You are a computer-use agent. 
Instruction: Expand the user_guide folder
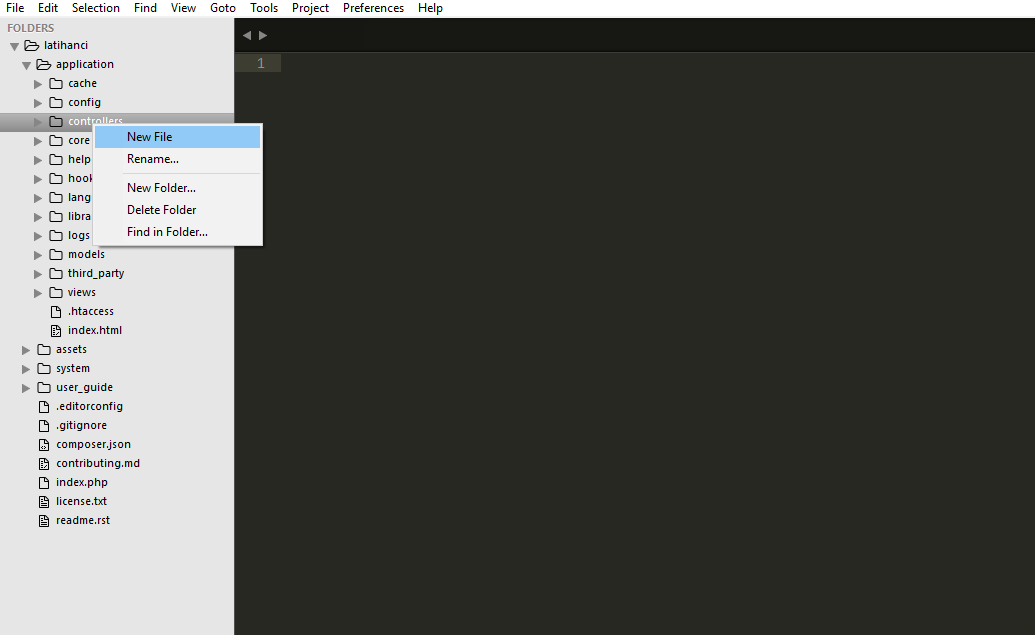[25, 387]
